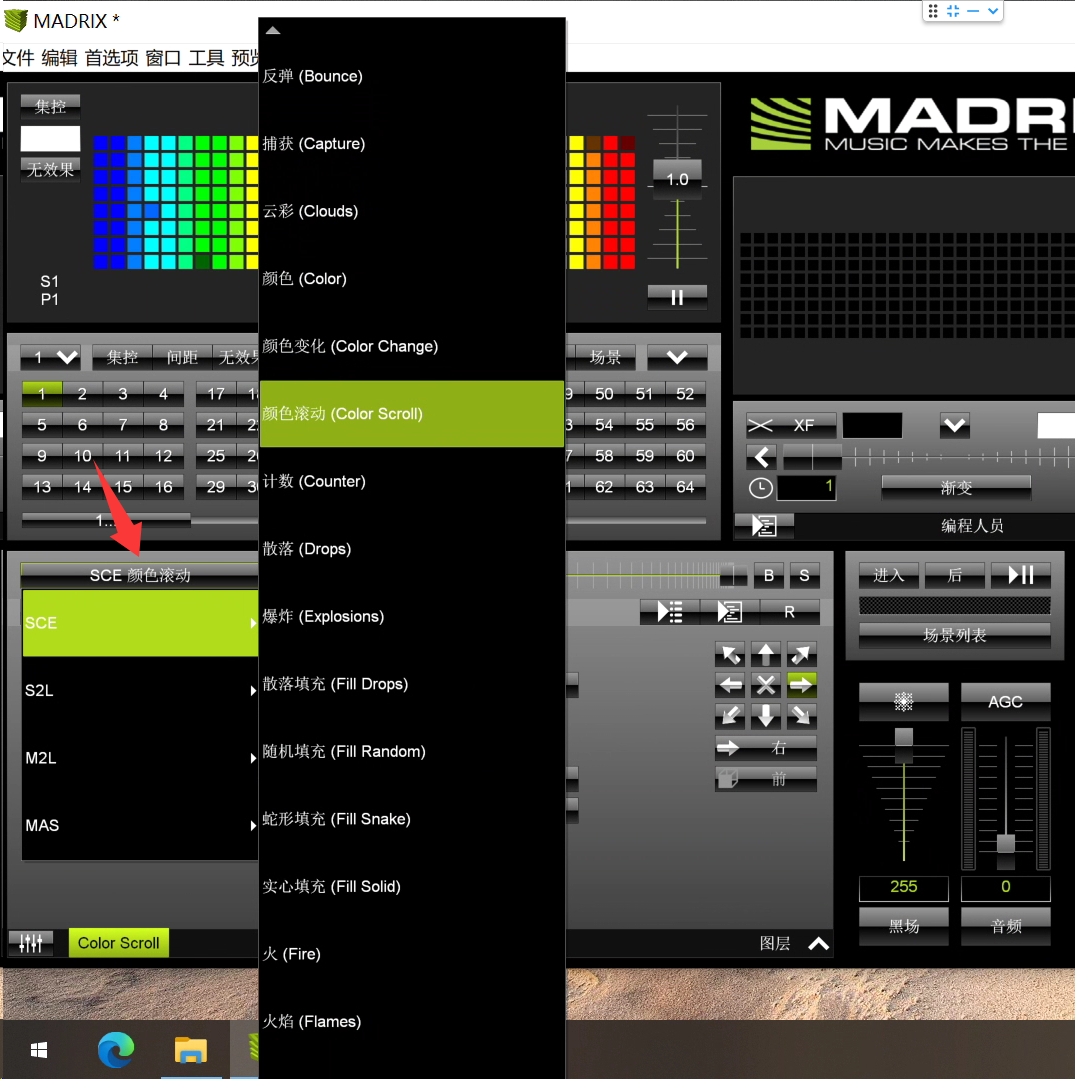Open the fade type dropdown arrow next to XF

point(955,425)
